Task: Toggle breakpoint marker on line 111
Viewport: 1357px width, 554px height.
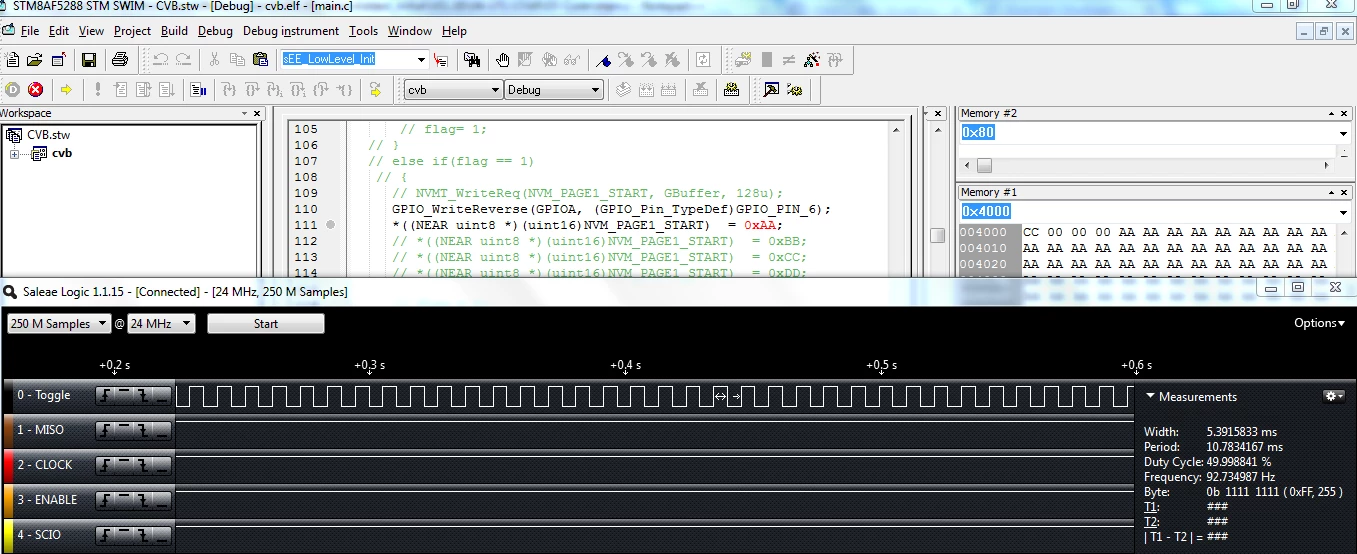Action: (331, 225)
